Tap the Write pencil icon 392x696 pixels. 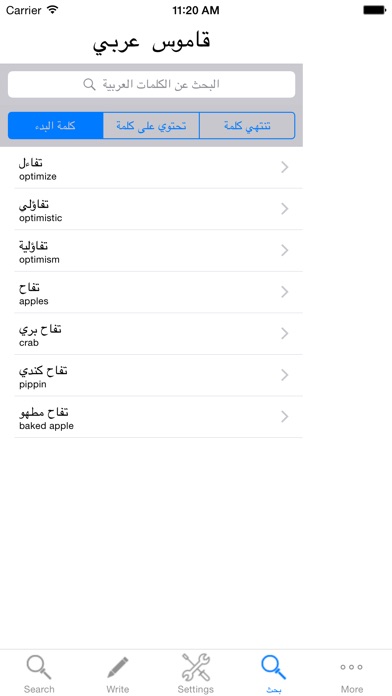coord(118,668)
